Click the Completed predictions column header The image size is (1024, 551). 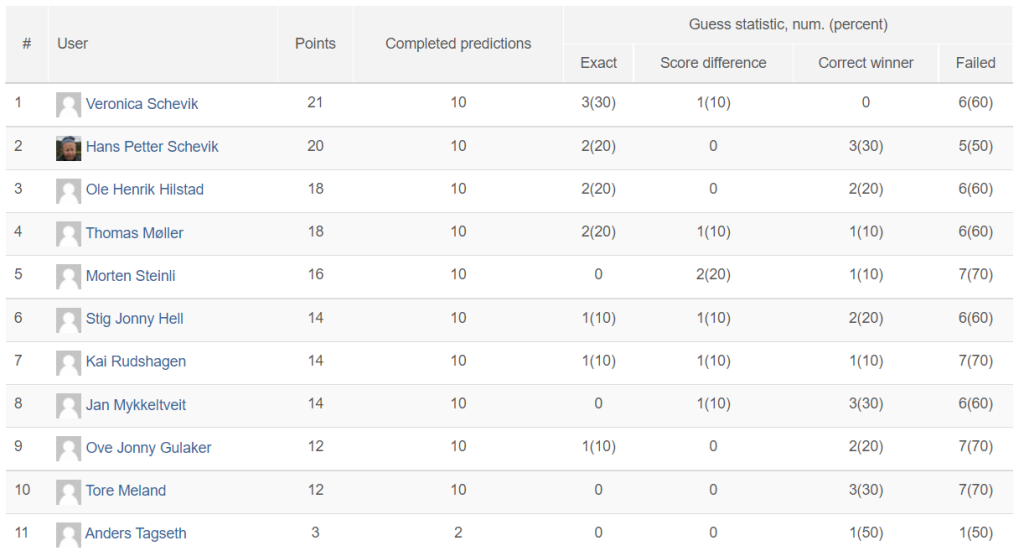(x=458, y=44)
